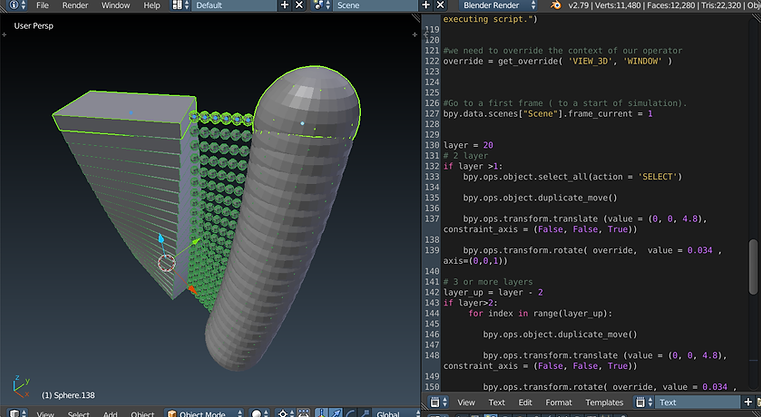
Task: Click the red X-axis arrow of the manipulator
Action: (192, 289)
